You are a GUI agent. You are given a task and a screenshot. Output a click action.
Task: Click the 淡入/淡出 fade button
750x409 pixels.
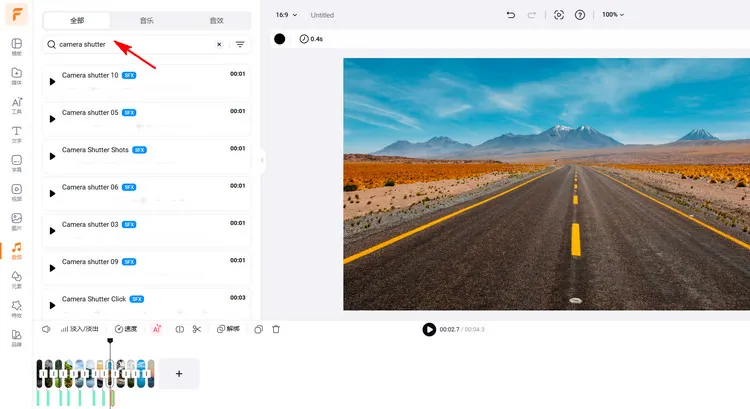80,329
